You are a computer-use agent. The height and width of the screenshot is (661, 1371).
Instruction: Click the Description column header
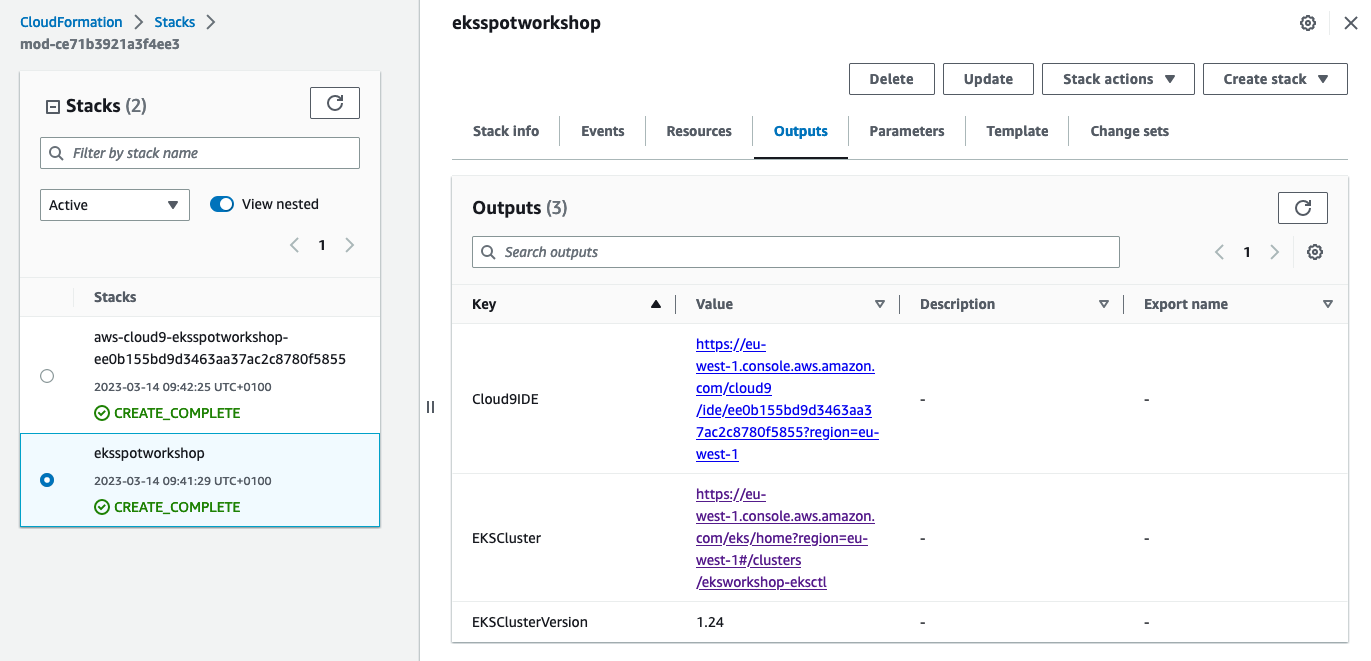(957, 304)
